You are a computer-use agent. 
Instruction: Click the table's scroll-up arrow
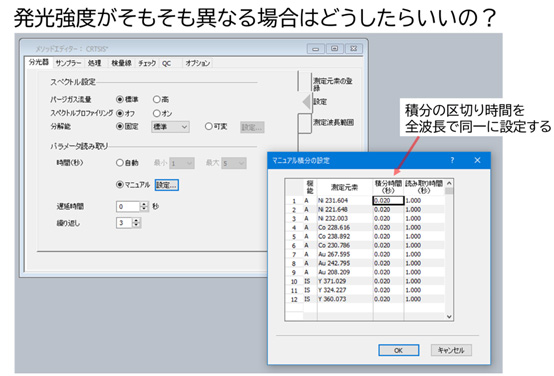(x=449, y=183)
